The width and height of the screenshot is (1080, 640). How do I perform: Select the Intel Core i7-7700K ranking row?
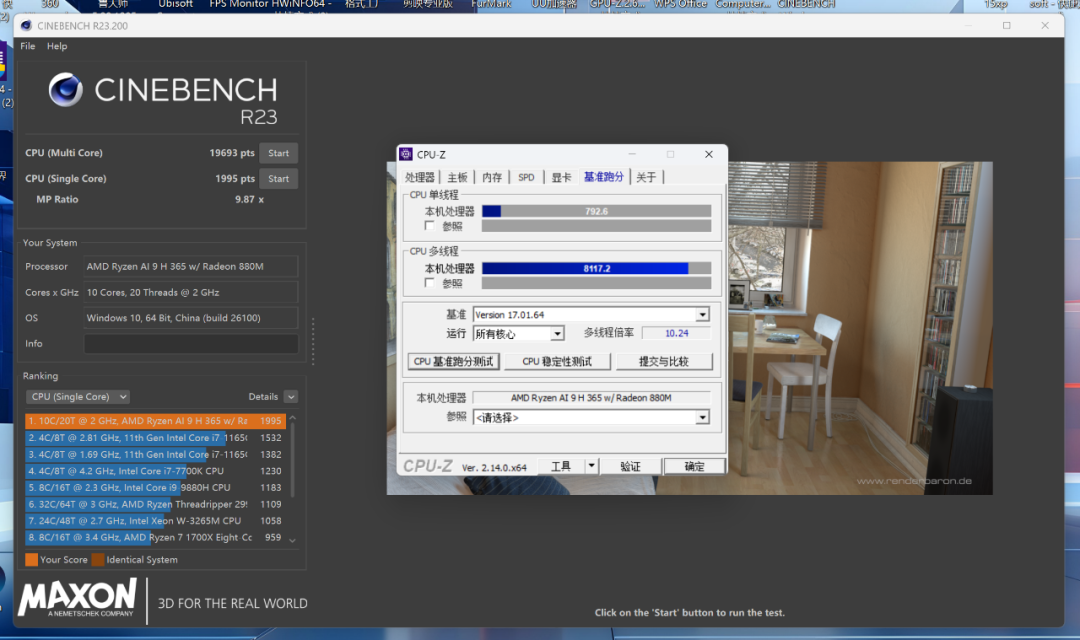coord(155,471)
